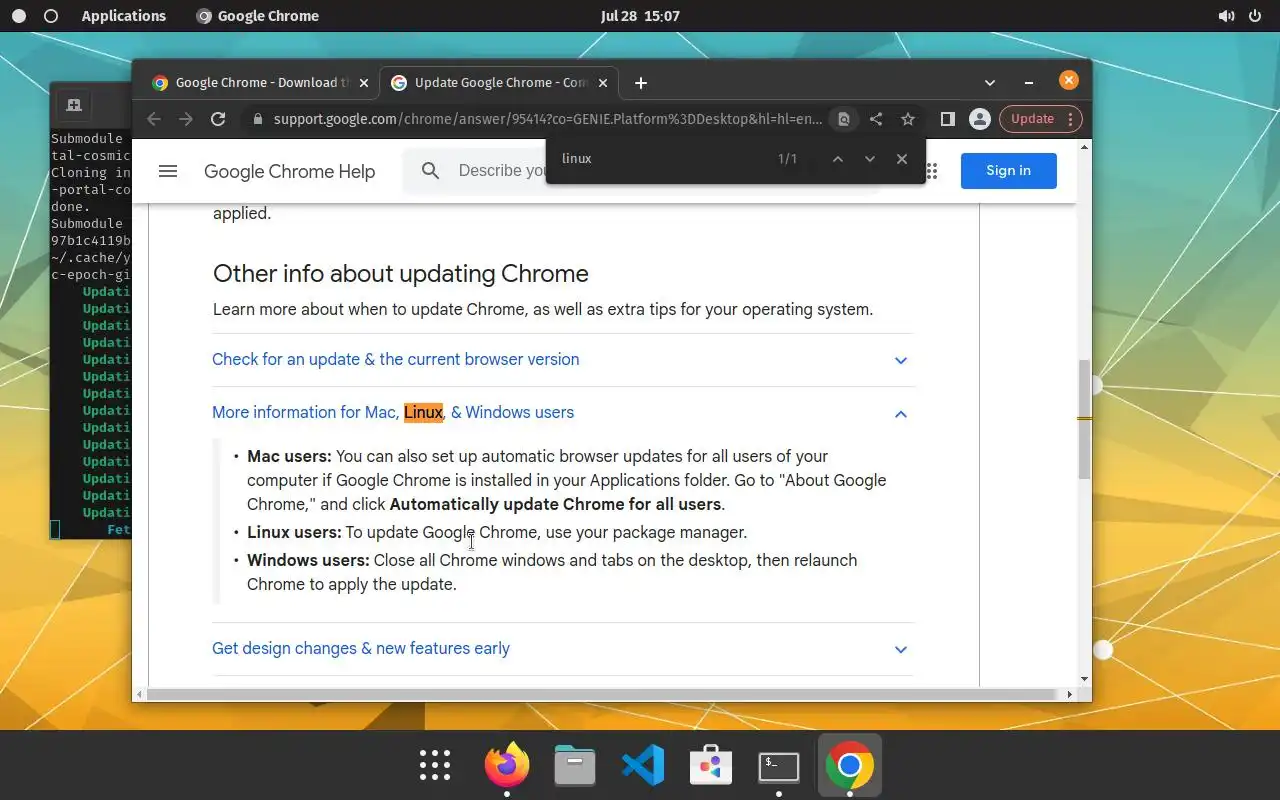Click the help search magnifier icon

(x=431, y=171)
